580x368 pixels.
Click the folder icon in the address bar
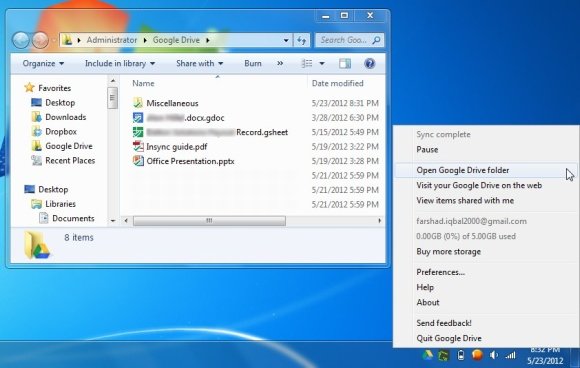67,40
